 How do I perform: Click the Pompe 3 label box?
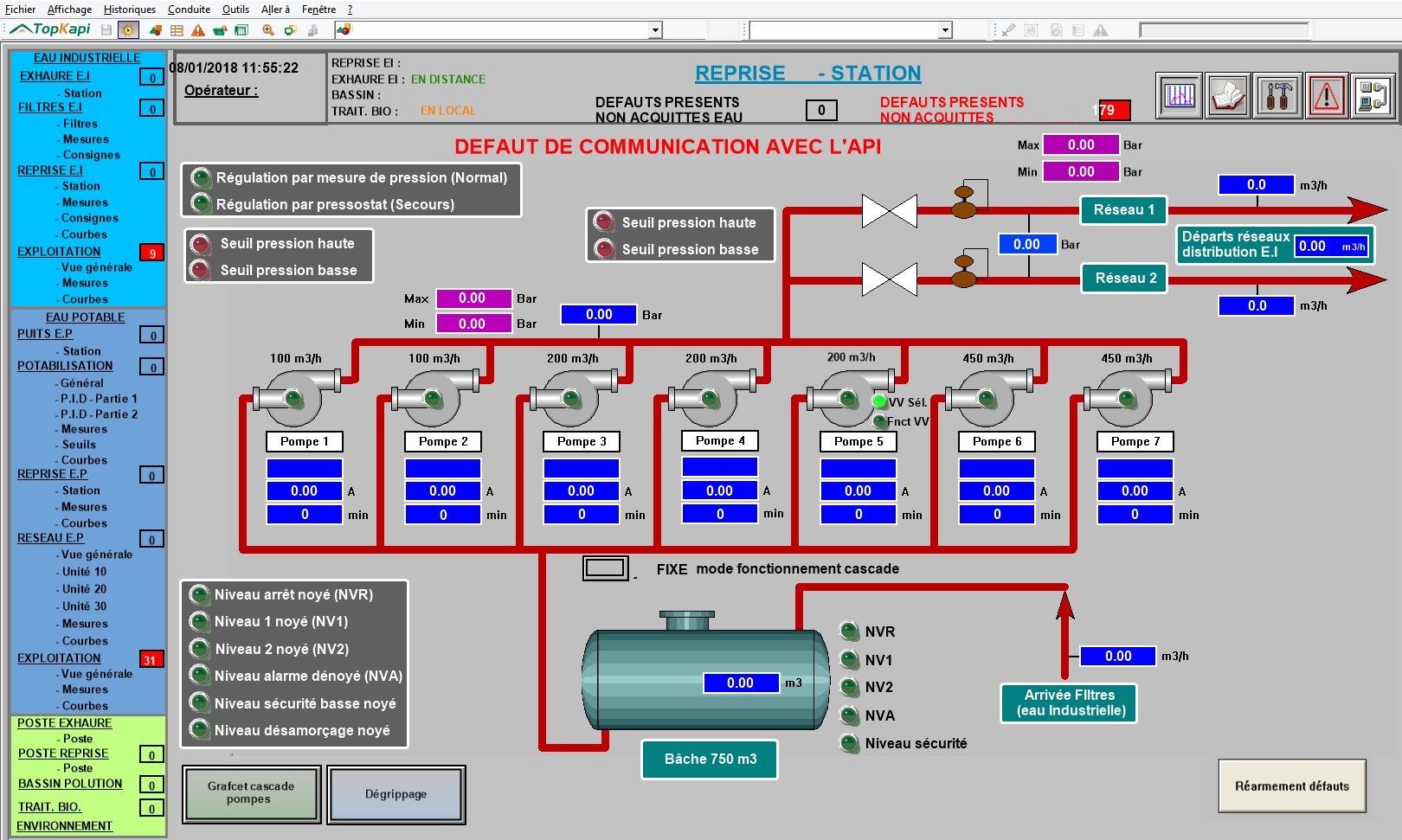[x=582, y=441]
